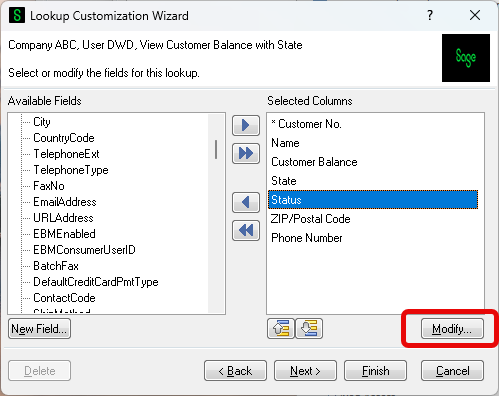Close the Lookup Customization Wizard window

click(475, 15)
